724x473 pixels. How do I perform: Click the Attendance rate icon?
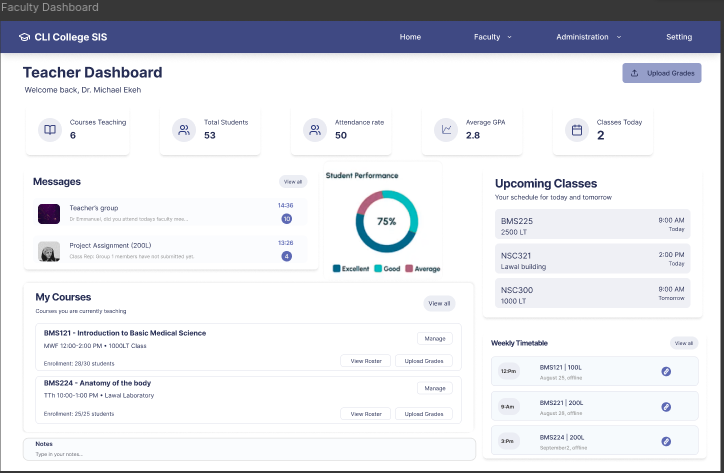coord(315,130)
